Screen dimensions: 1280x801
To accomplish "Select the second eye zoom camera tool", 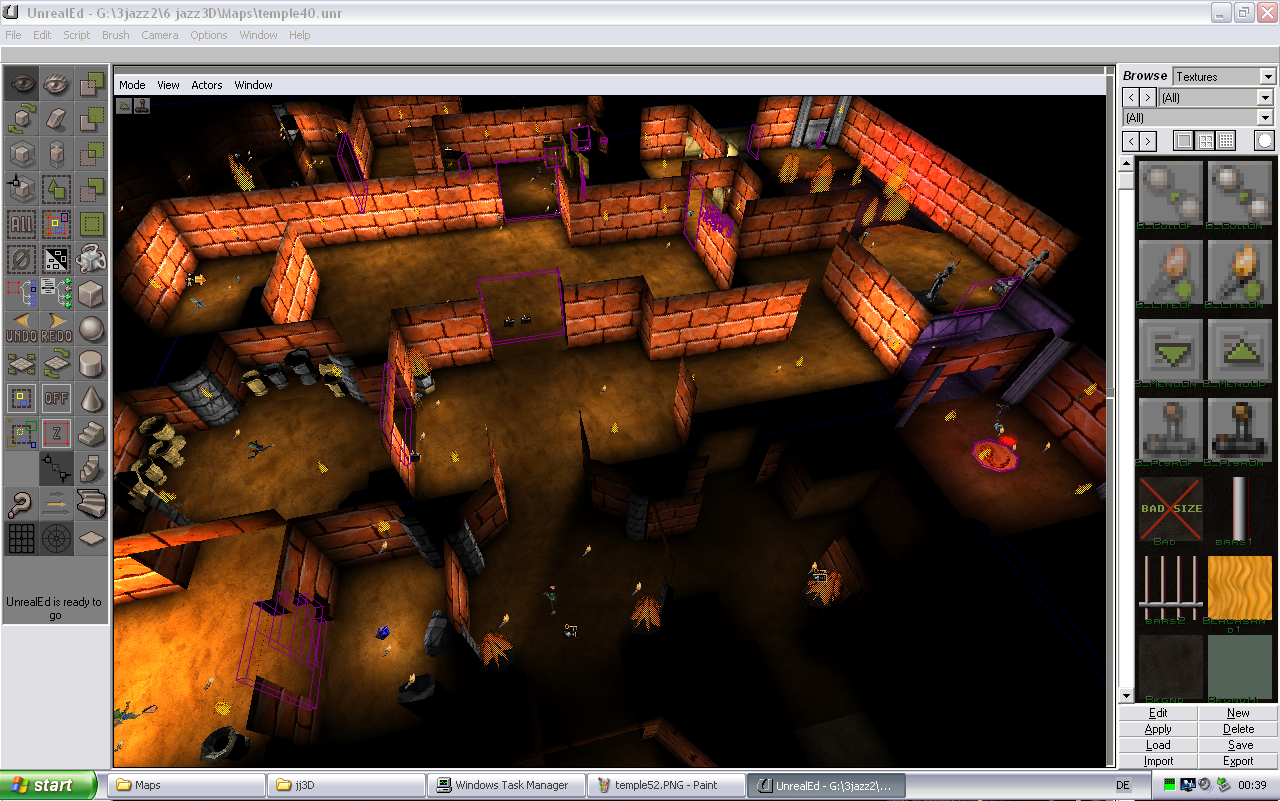I will (57, 83).
